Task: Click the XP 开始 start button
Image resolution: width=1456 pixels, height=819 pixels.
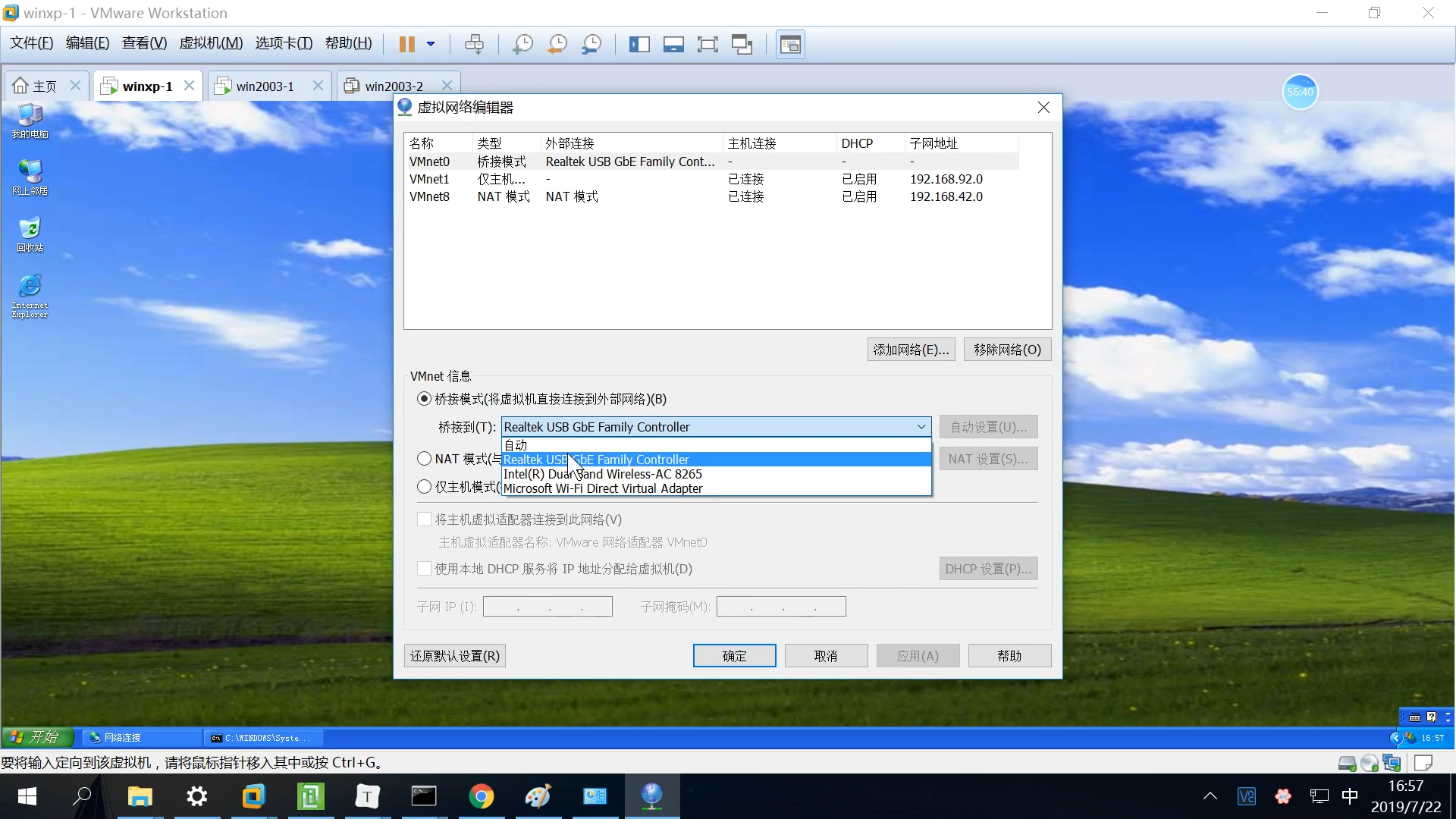Action: coord(36,737)
